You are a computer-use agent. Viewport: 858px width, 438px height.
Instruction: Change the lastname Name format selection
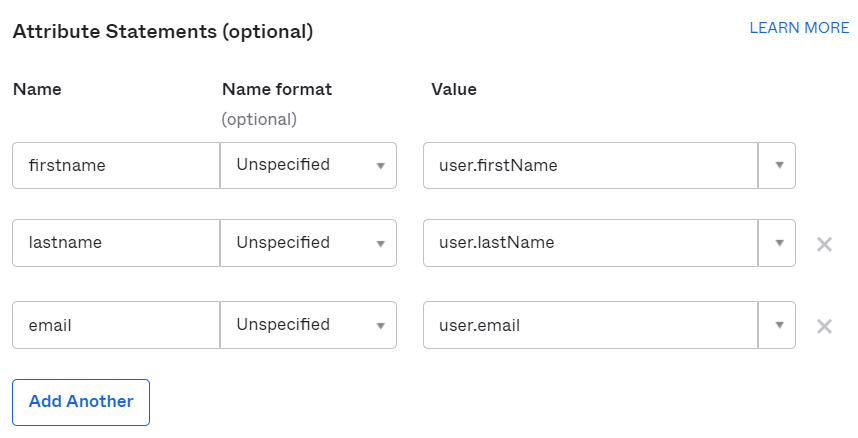[x=308, y=244]
